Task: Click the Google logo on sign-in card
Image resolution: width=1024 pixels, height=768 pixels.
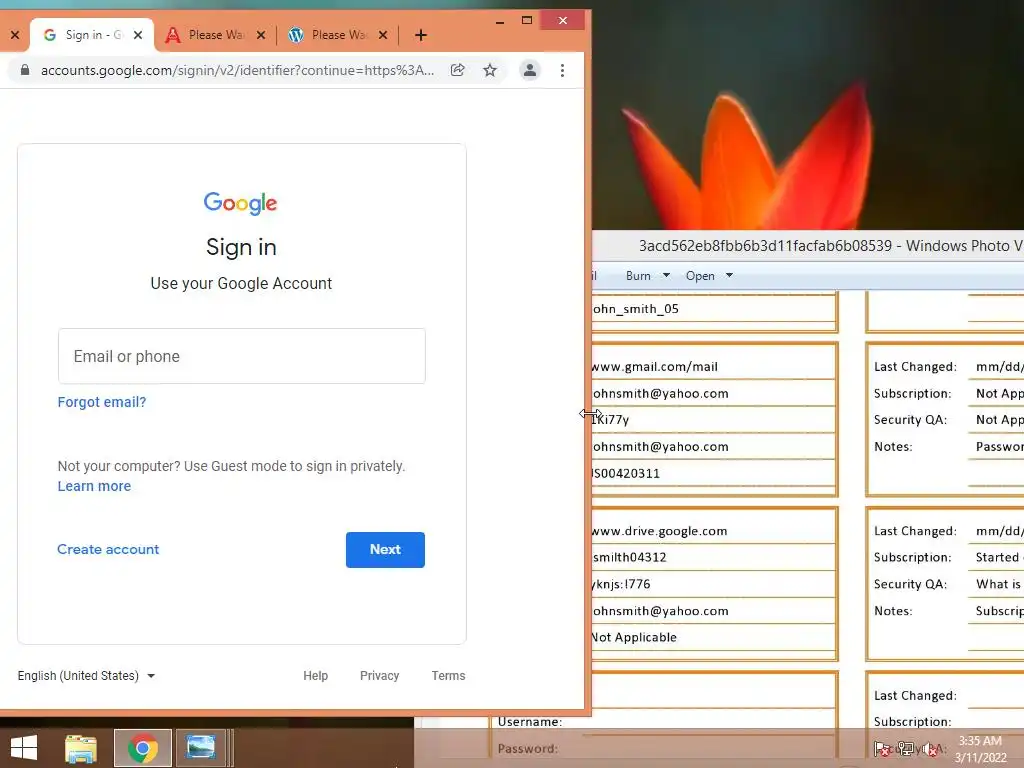Action: [x=240, y=203]
